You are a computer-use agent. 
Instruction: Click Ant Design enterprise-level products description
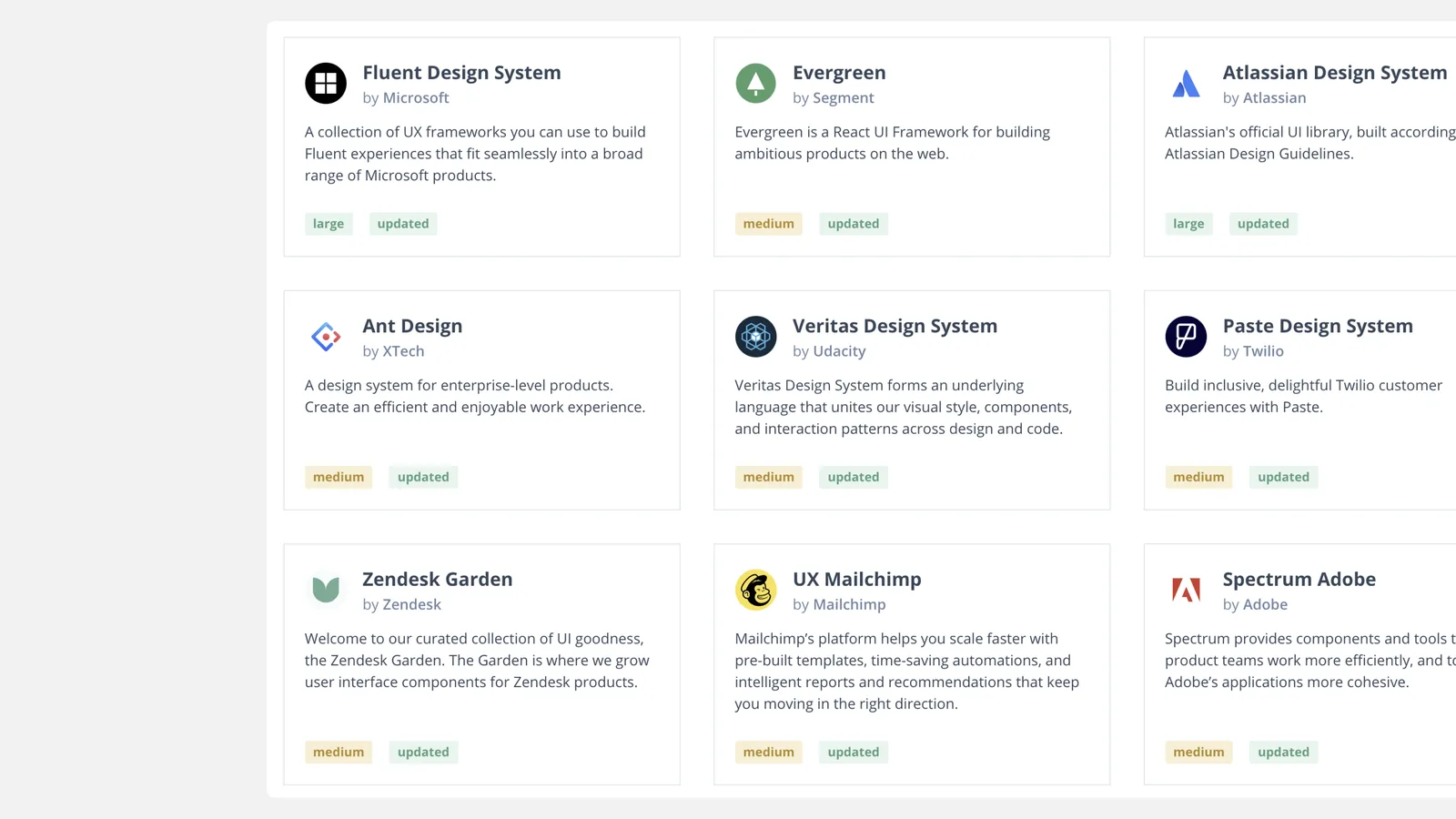point(475,396)
